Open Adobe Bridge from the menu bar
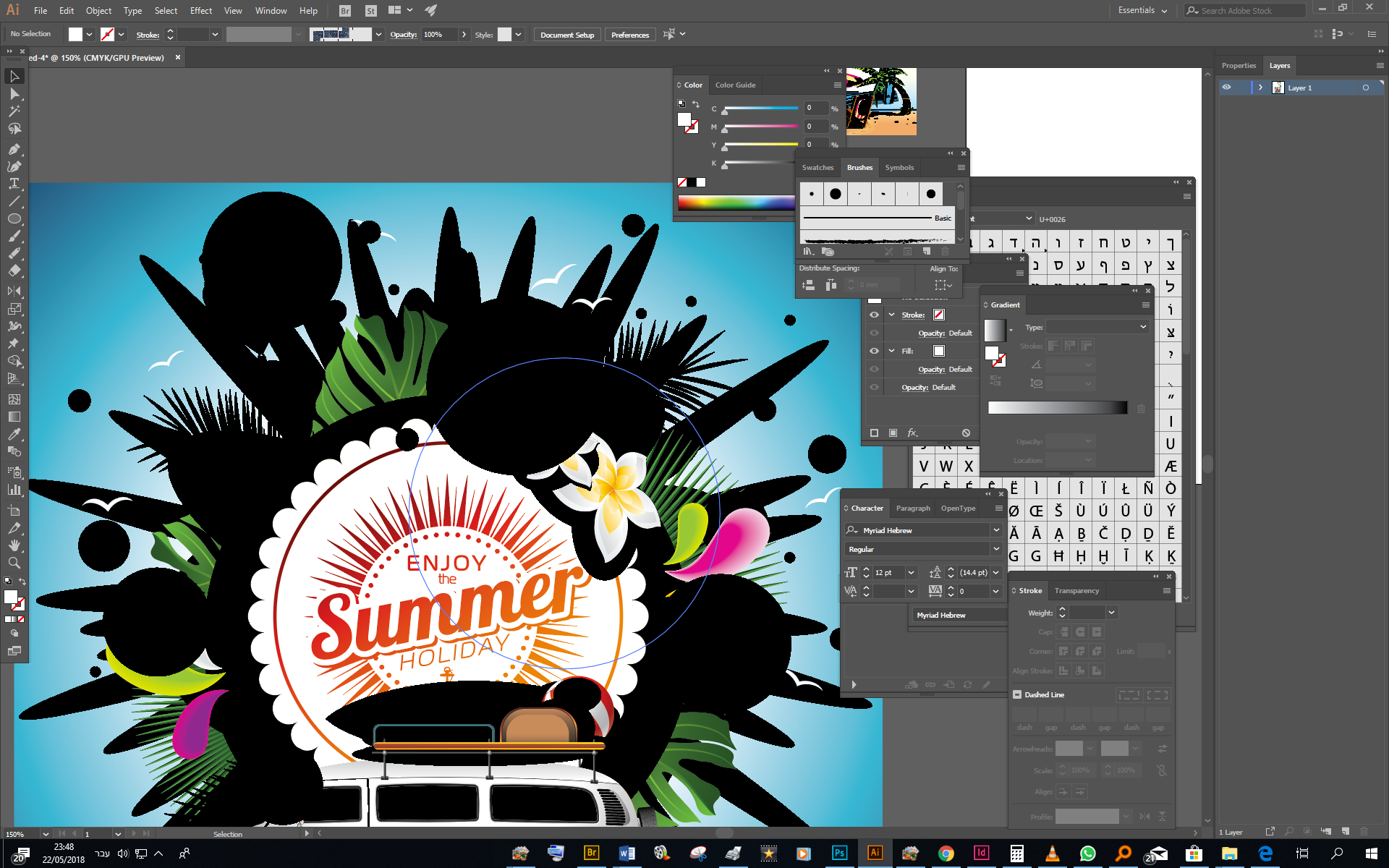Viewport: 1389px width, 868px height. pyautogui.click(x=345, y=11)
